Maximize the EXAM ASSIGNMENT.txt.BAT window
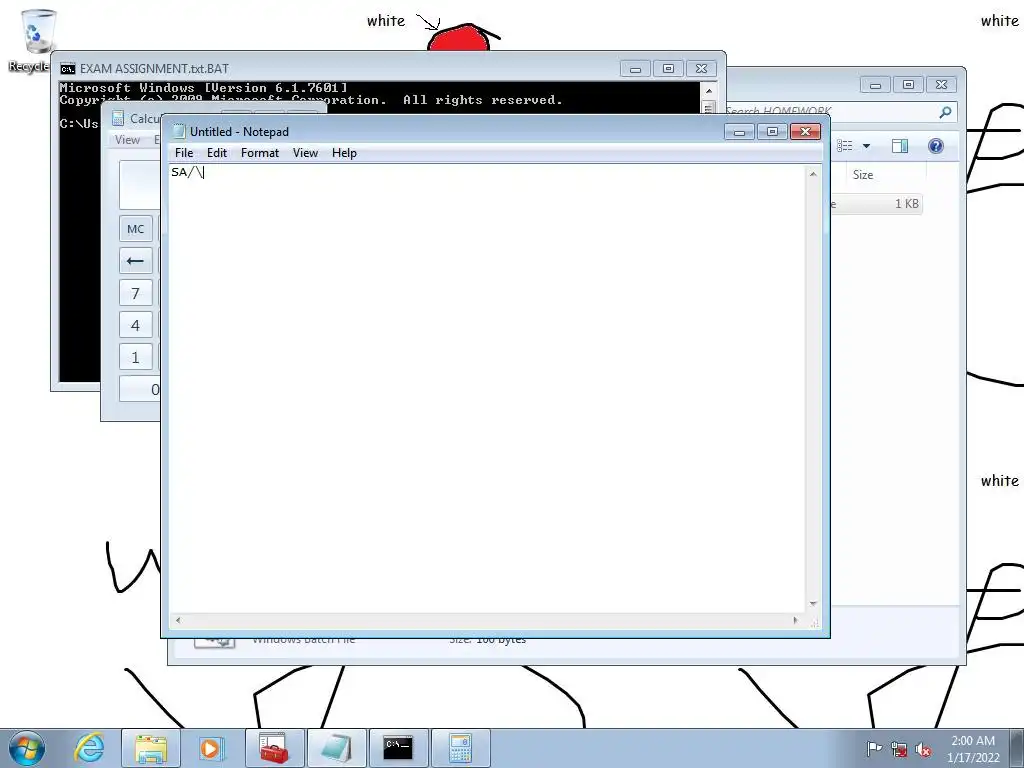This screenshot has height=768, width=1024. pyautogui.click(x=668, y=69)
